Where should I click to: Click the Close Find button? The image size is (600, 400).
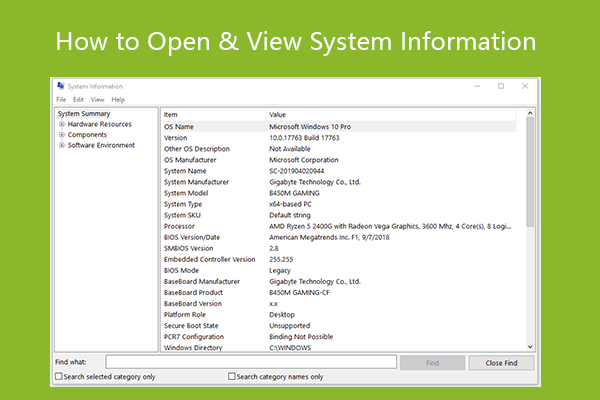(501, 362)
